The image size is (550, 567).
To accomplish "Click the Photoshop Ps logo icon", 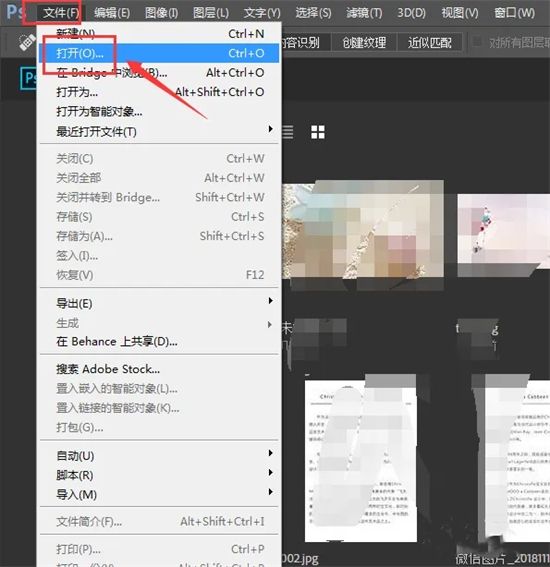I will (14, 12).
